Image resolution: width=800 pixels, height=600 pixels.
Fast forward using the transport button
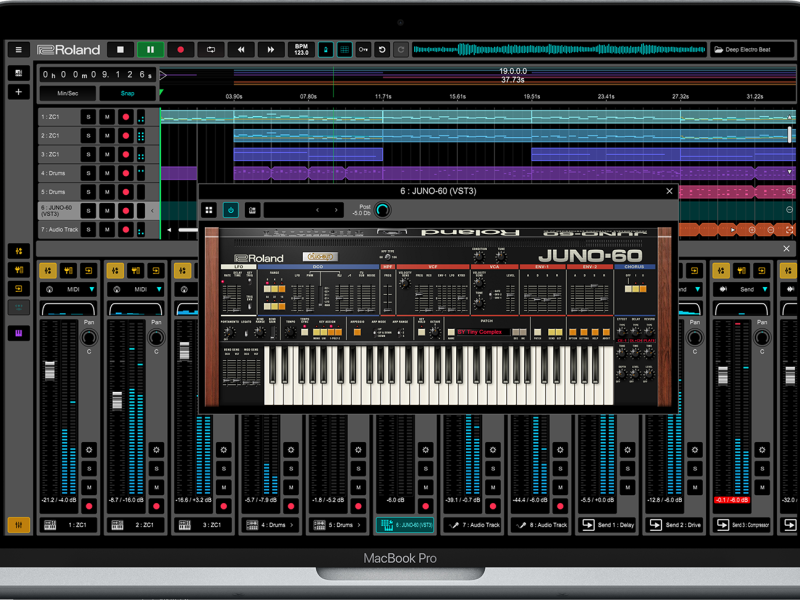[271, 49]
